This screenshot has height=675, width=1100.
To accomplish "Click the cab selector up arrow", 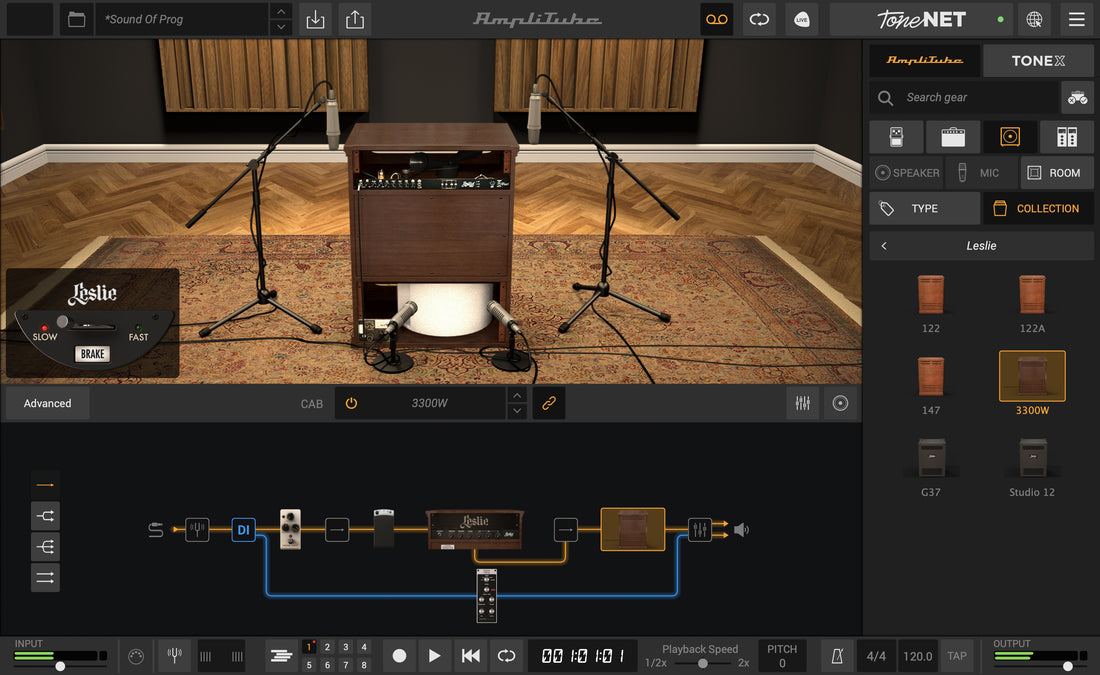I will click(x=517, y=396).
